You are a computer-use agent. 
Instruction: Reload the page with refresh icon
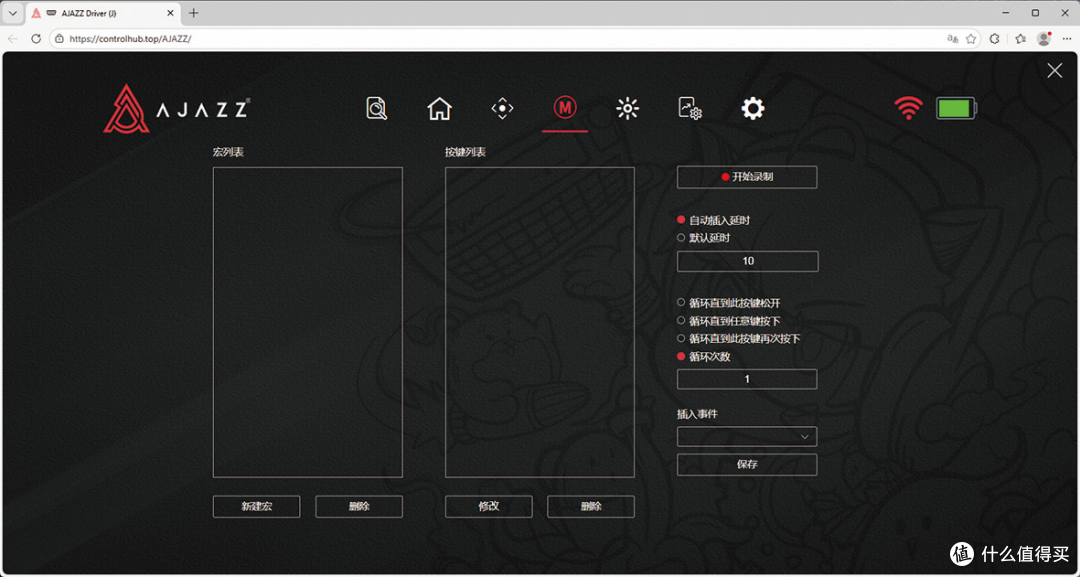click(36, 39)
